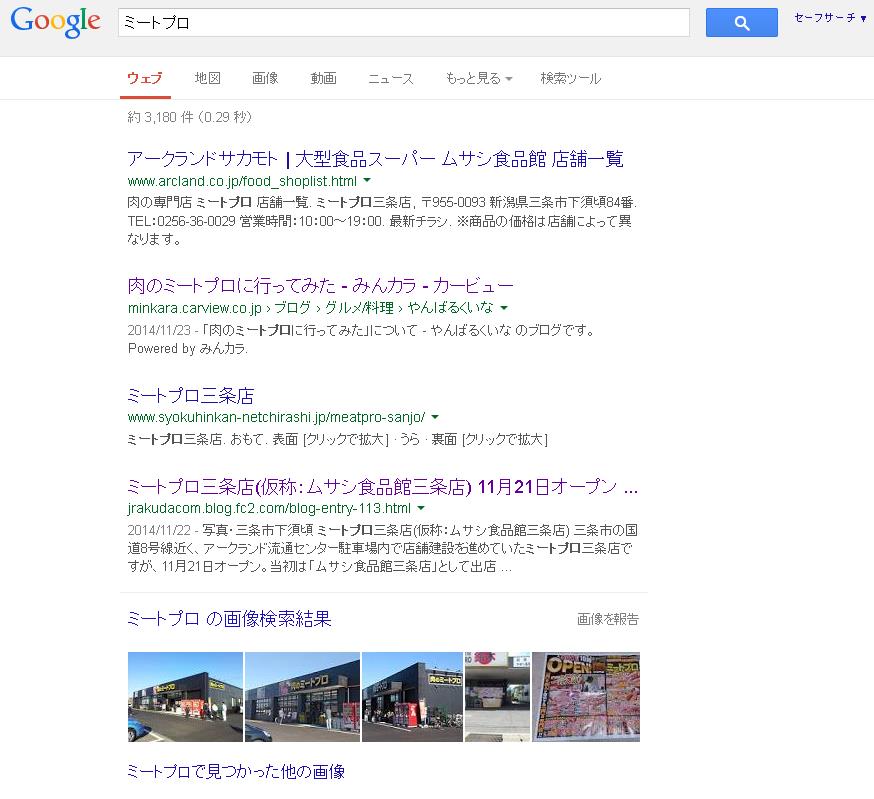Click TEL:0256-36-0029 in arcland snippet
This screenshot has width=874, height=799.
[x=182, y=221]
